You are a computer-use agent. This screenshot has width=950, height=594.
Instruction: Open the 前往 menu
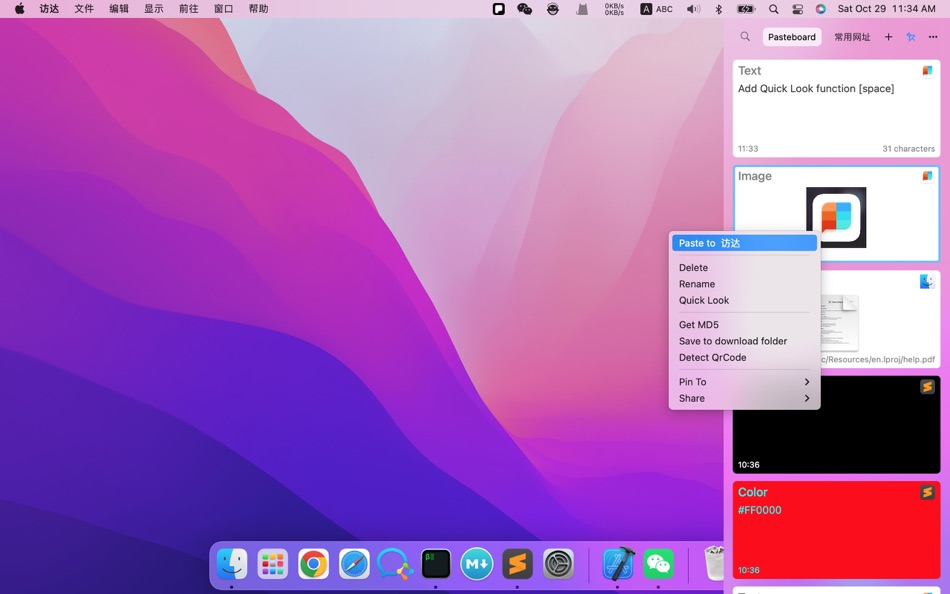(x=189, y=9)
